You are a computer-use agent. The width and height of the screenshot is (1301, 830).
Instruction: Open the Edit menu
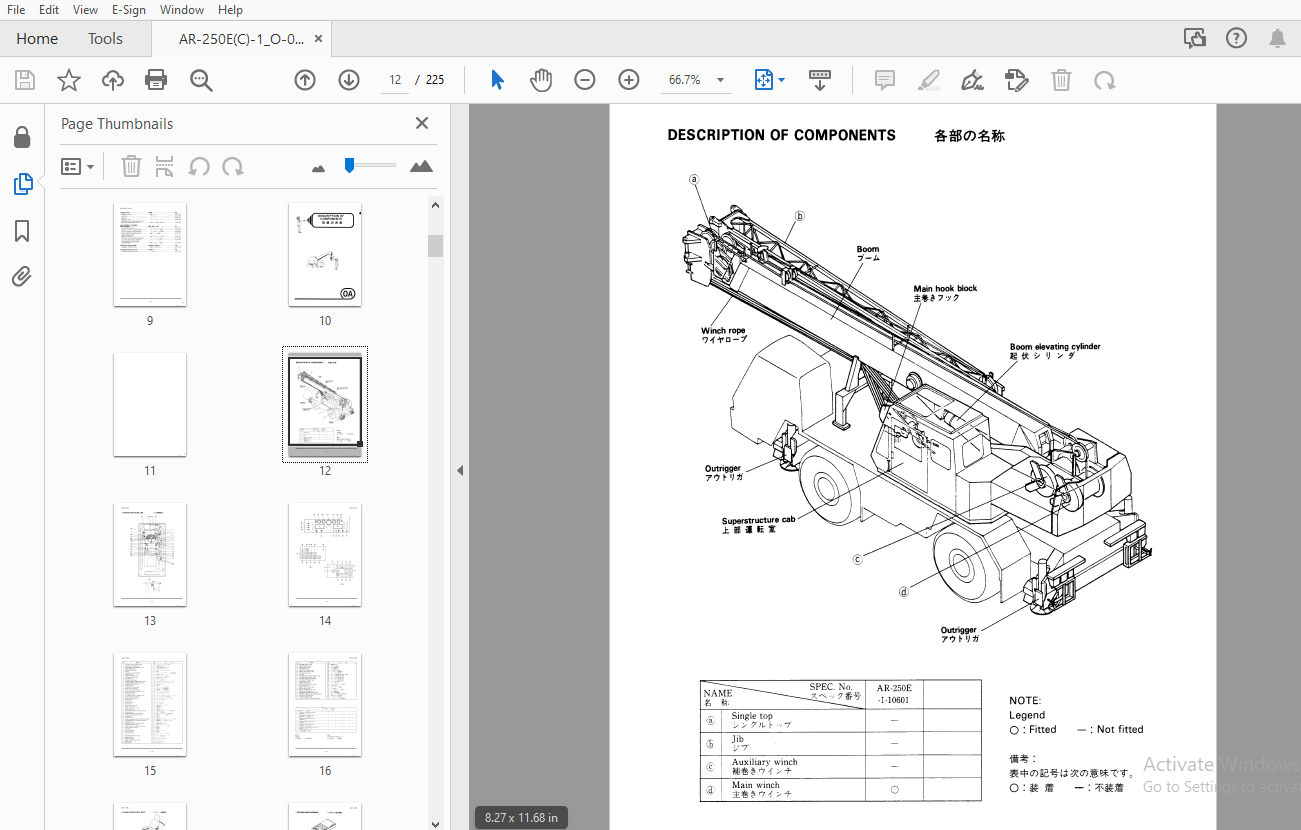pyautogui.click(x=49, y=10)
